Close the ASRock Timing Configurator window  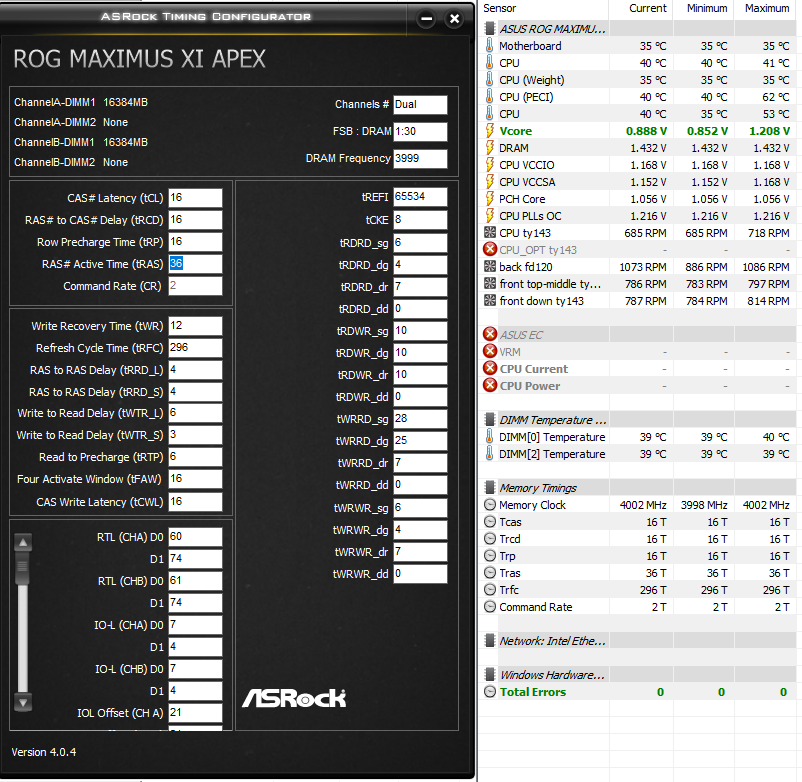point(454,19)
